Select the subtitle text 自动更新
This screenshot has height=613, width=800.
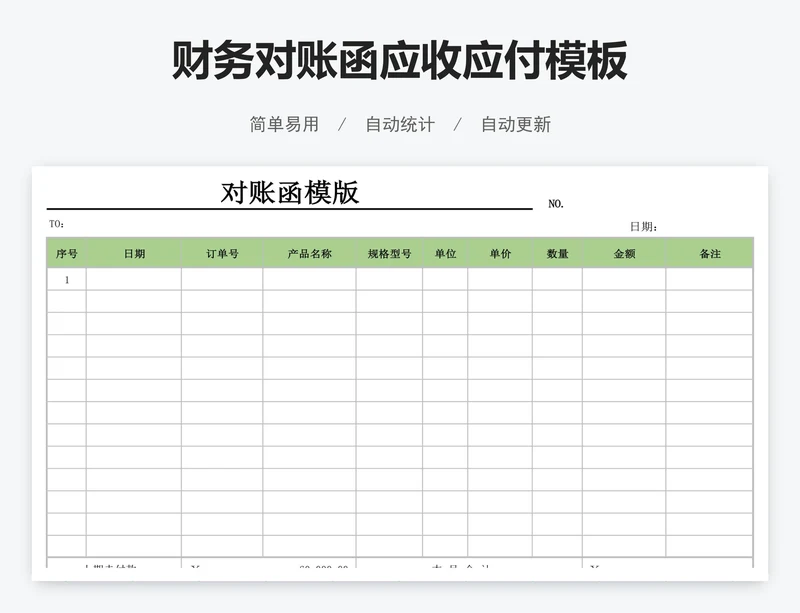coord(516,125)
